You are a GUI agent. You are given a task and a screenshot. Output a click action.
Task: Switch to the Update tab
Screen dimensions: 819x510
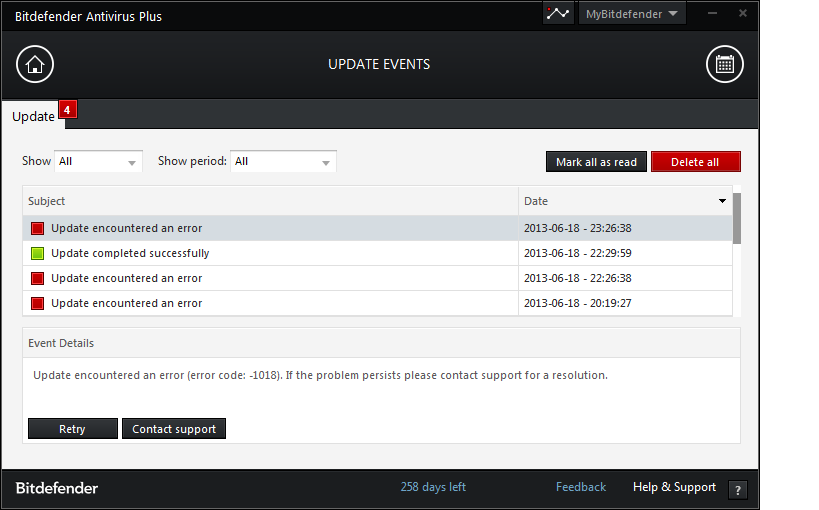tap(33, 117)
